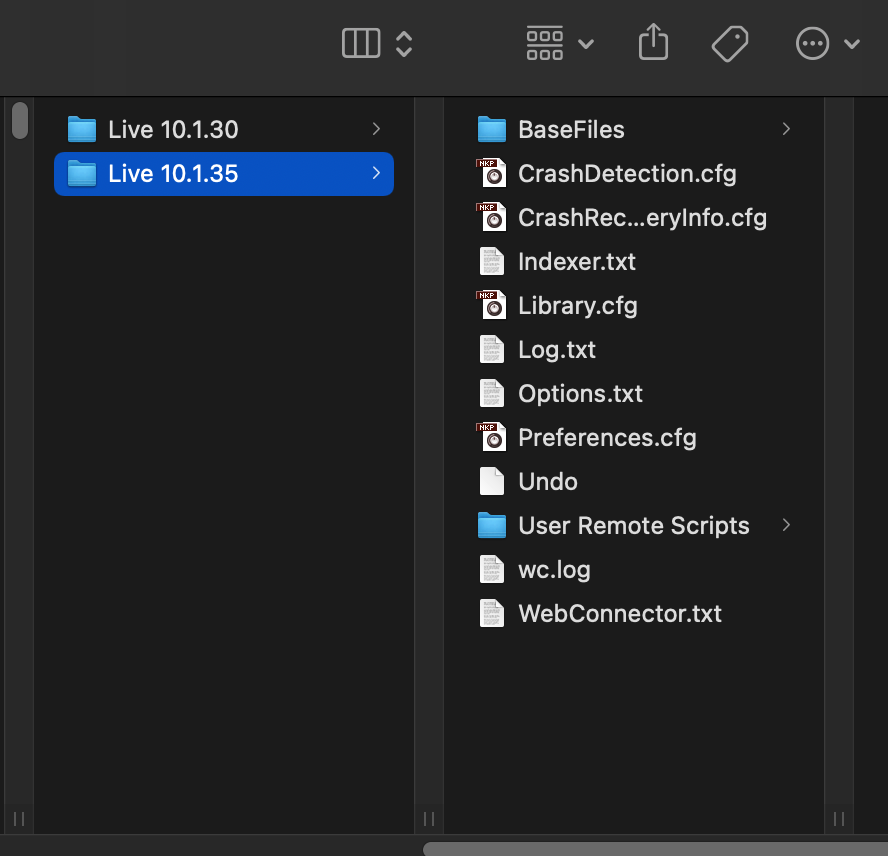
Task: Expand the Live 10.1.35 folder chevron
Action: (x=376, y=174)
